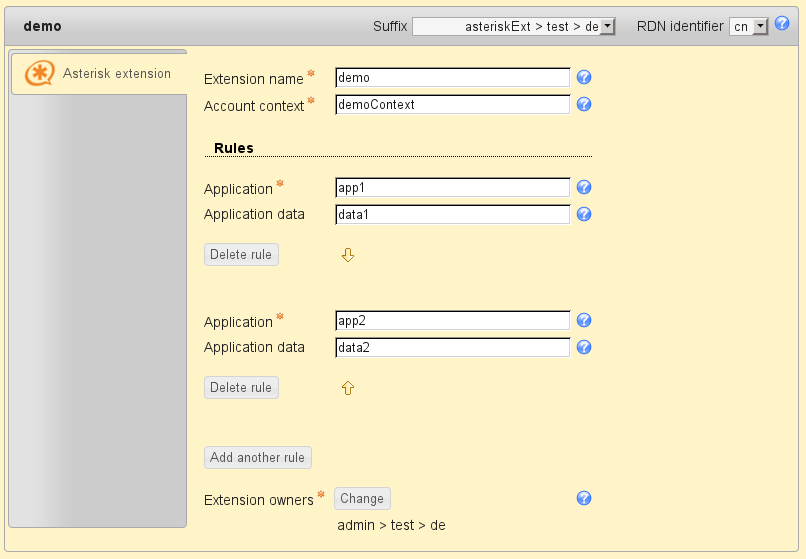
Task: Click help icon next to data2 field
Action: coord(585,347)
